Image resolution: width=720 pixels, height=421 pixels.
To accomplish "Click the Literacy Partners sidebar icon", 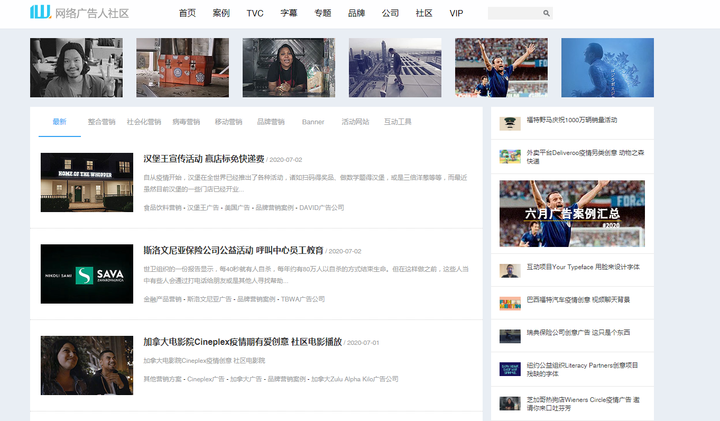I will [510, 369].
